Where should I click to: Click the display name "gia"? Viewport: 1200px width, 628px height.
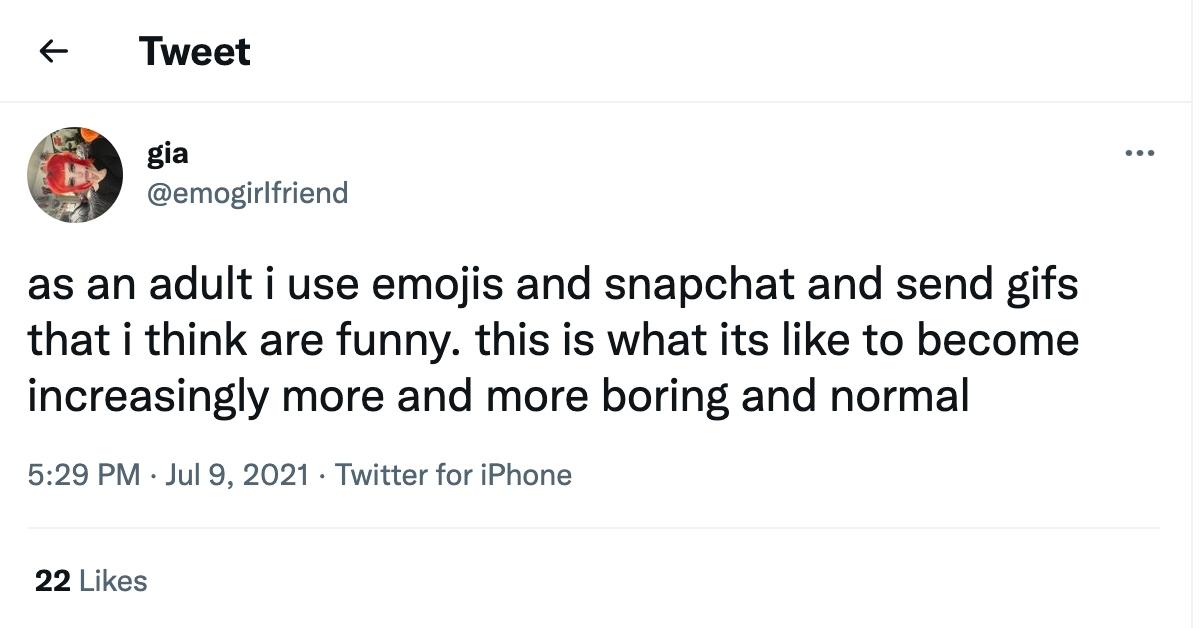[167, 154]
